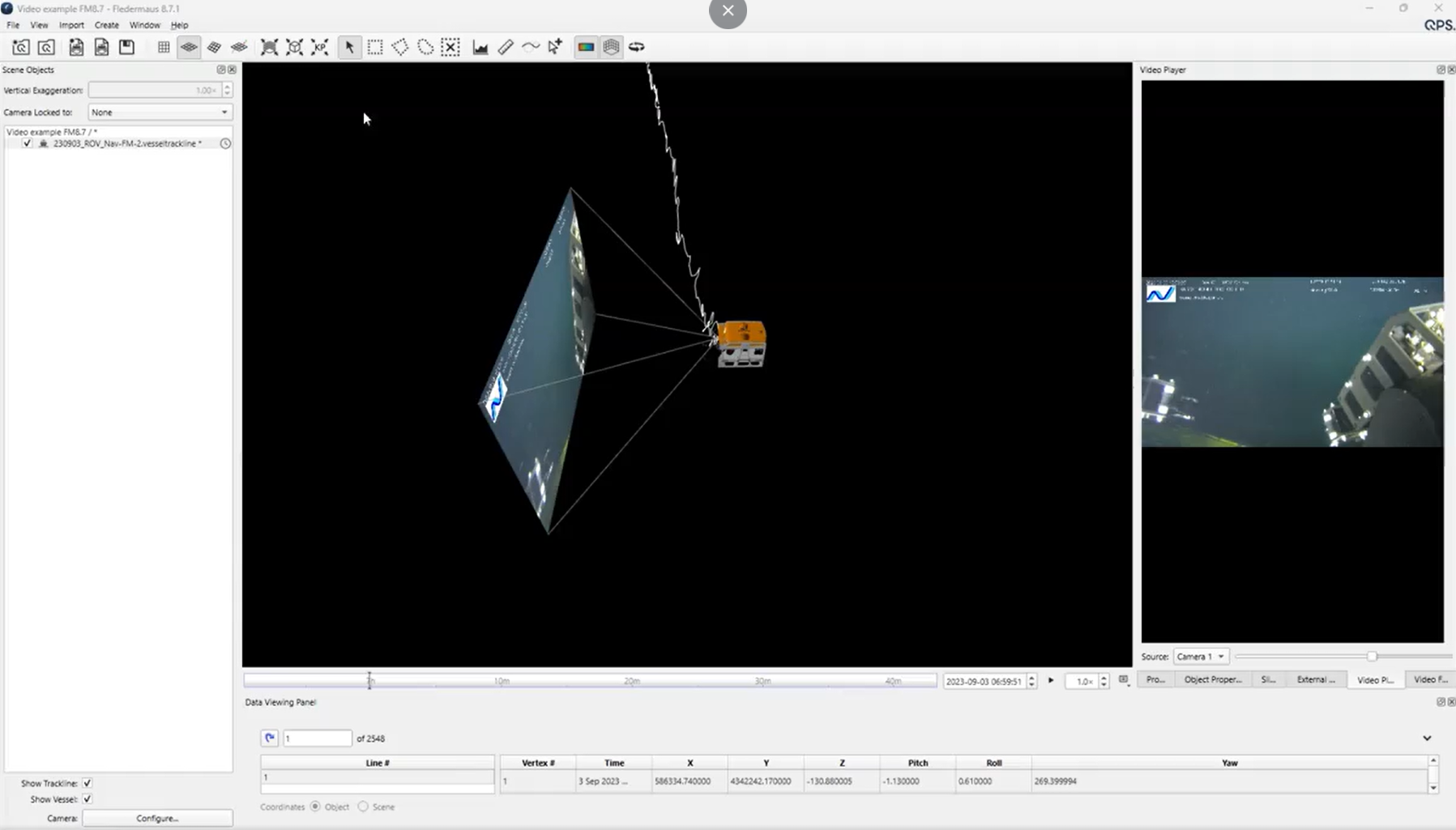Select the rectangle selection tool
This screenshot has height=830, width=1456.
coord(375,47)
